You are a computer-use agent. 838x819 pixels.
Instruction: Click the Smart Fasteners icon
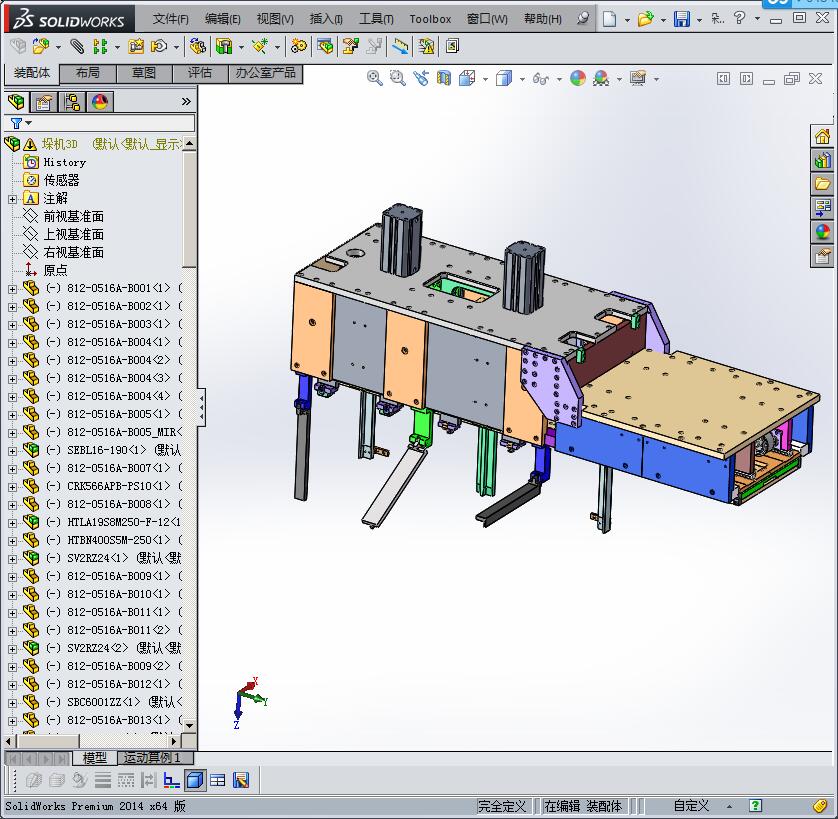click(x=136, y=47)
